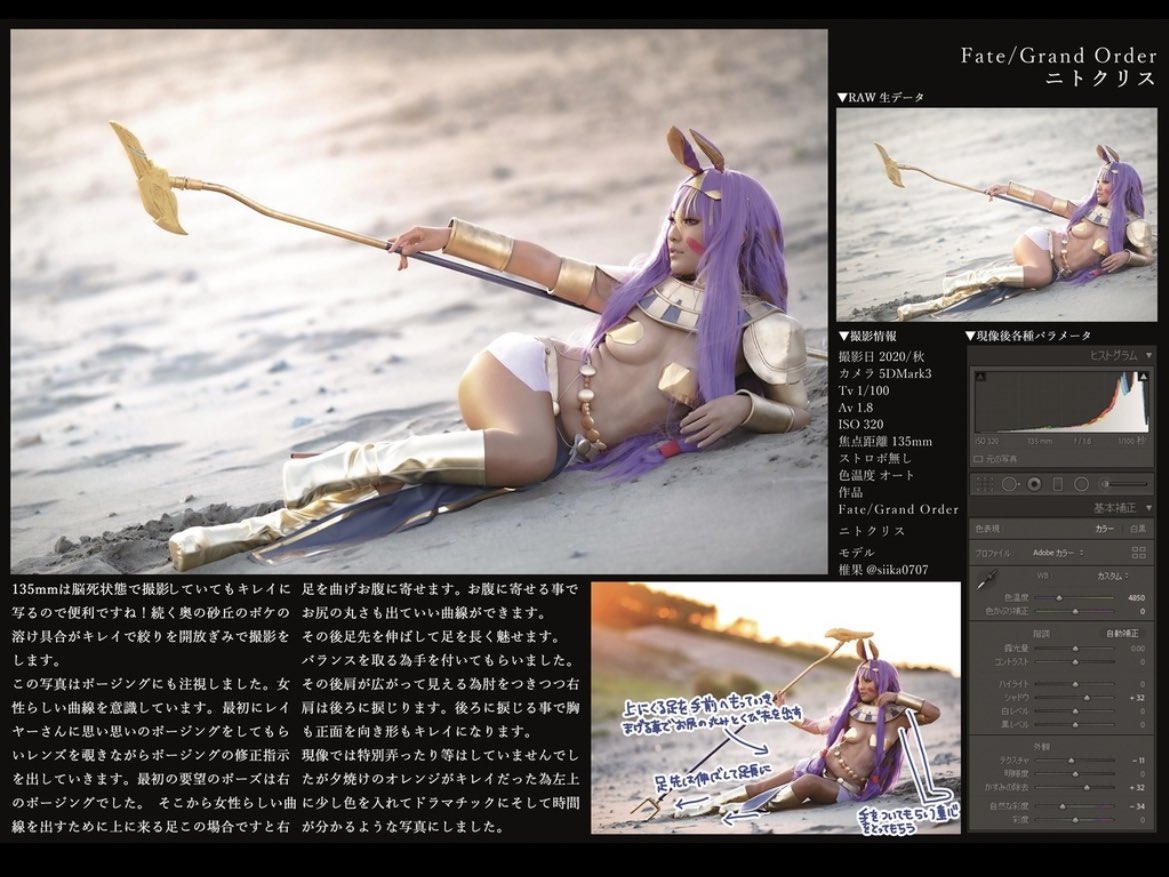Select the adjustment brush tool
1169x877 pixels.
[1126, 485]
